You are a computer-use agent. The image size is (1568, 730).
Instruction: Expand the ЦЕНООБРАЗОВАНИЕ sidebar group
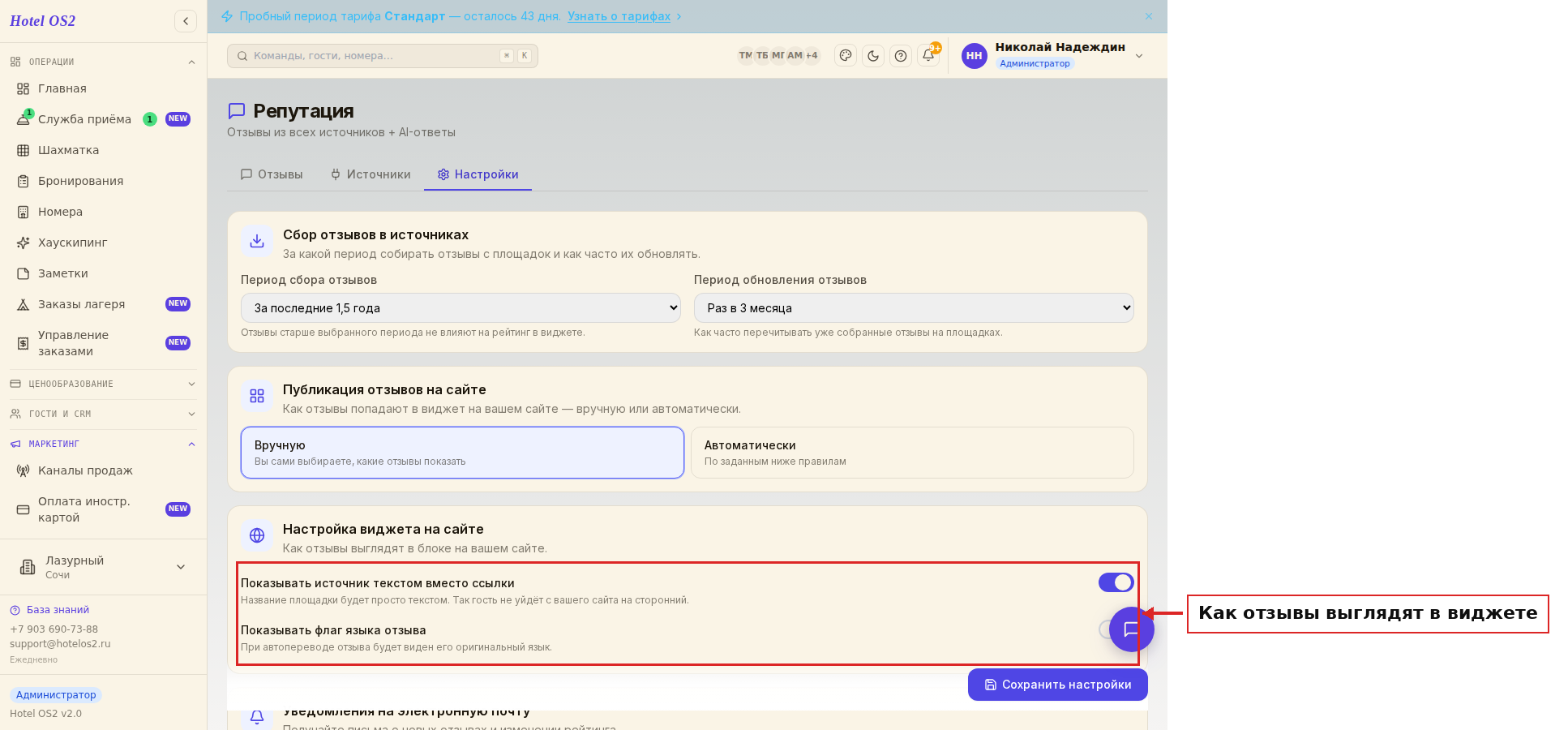[103, 384]
